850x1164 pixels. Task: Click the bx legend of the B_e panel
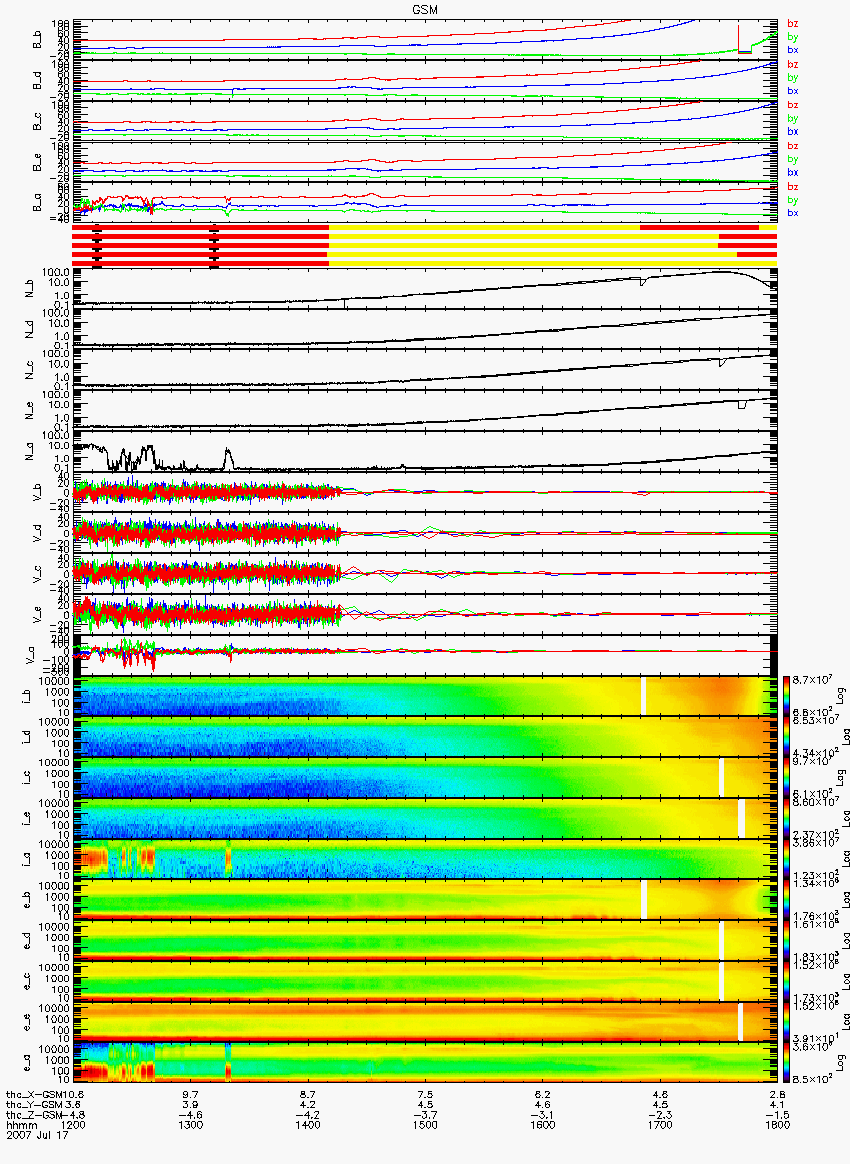click(x=793, y=172)
